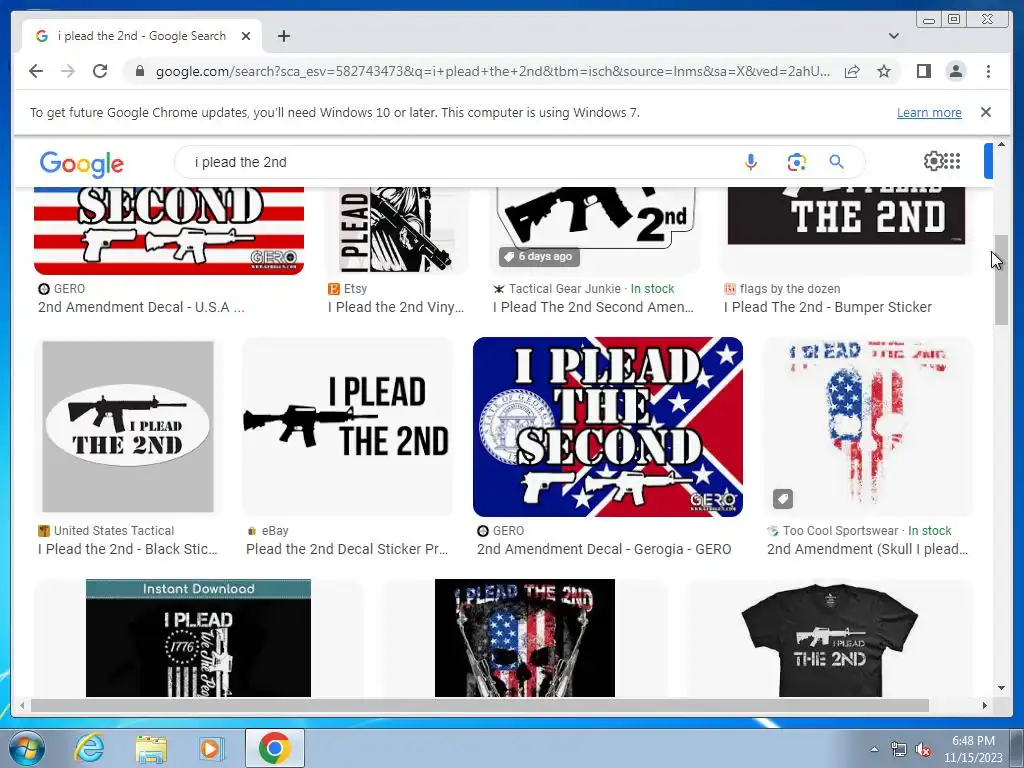
Task: Reload the current page
Action: coord(100,71)
